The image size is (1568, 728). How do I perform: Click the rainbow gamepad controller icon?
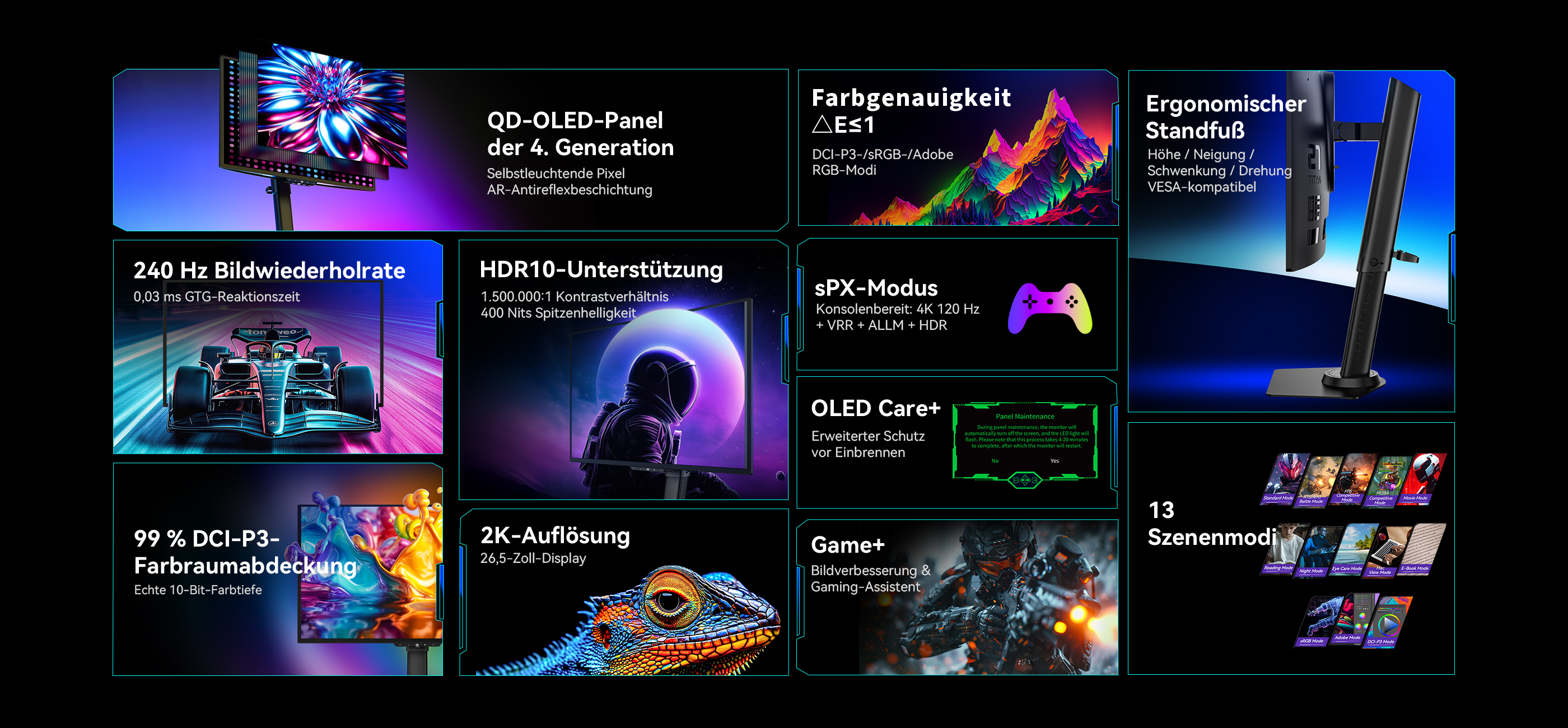[1050, 307]
